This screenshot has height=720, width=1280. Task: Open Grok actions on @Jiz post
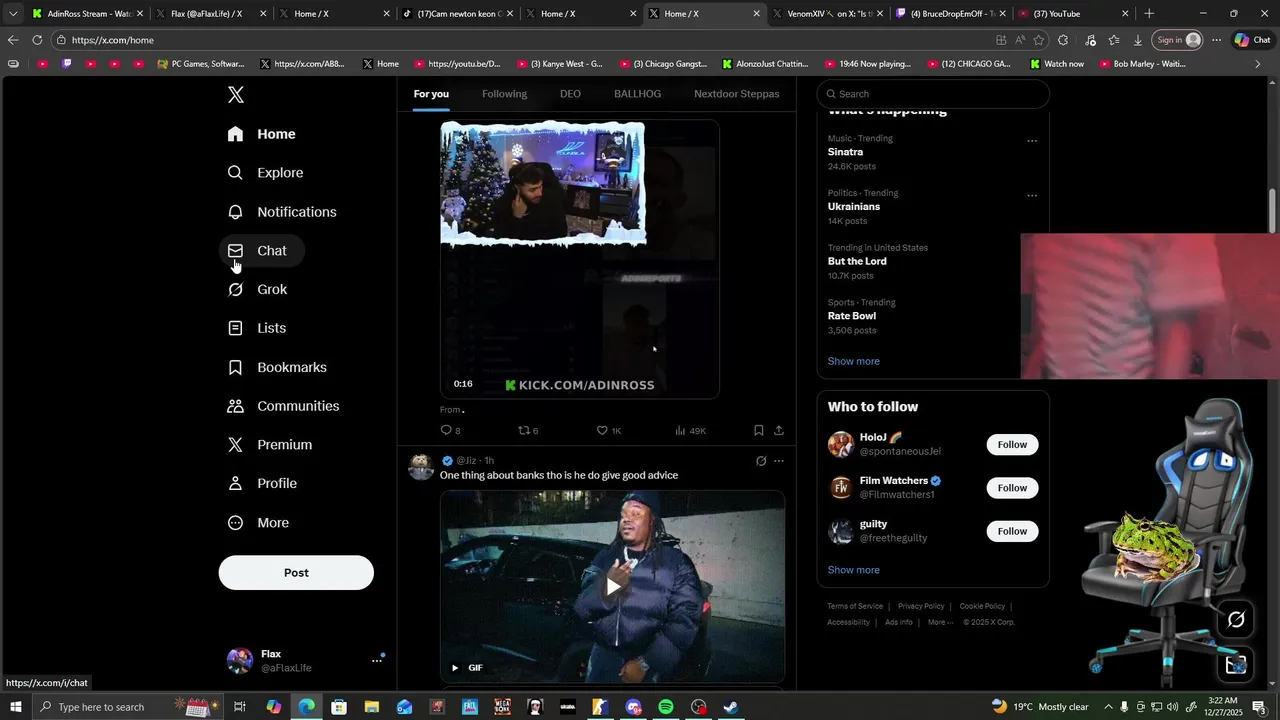(761, 461)
